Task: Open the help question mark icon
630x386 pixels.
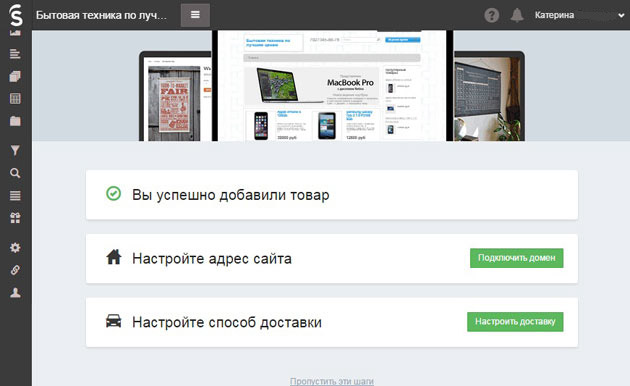Action: pyautogui.click(x=491, y=15)
